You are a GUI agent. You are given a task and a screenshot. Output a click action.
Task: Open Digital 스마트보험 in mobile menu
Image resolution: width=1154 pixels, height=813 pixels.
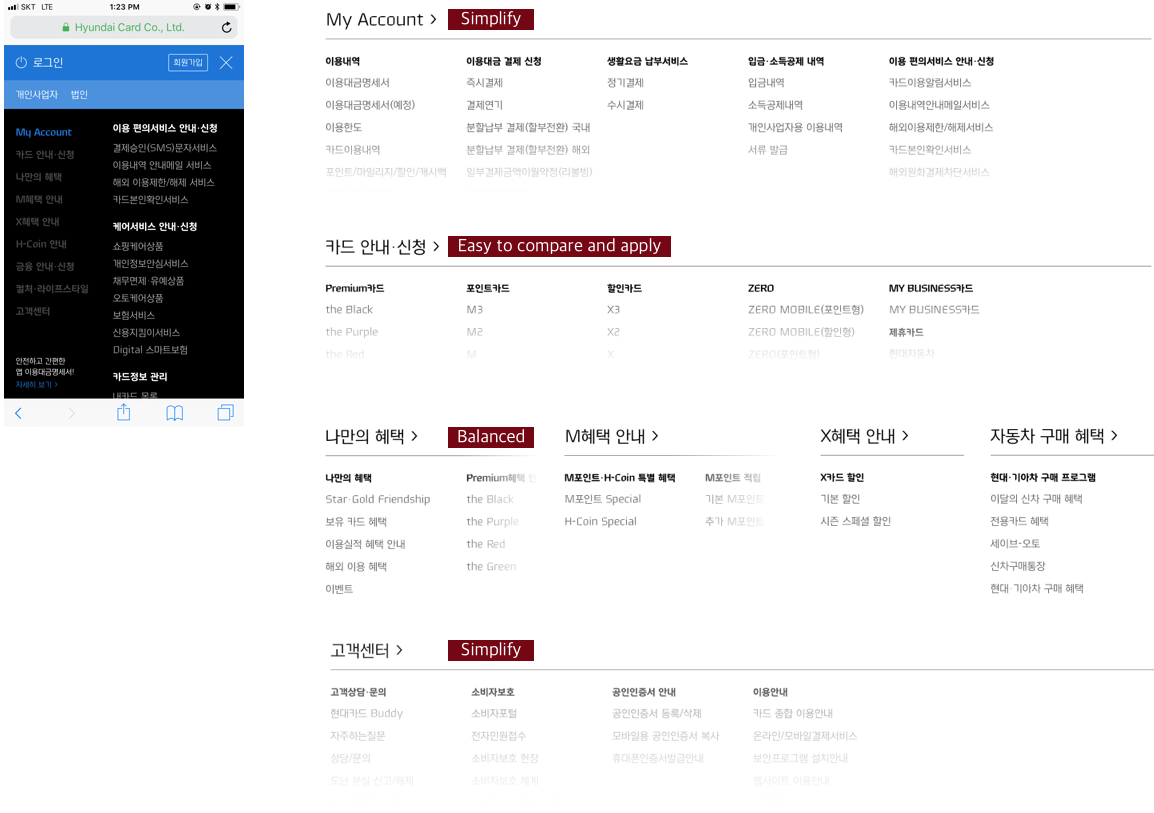(150, 350)
